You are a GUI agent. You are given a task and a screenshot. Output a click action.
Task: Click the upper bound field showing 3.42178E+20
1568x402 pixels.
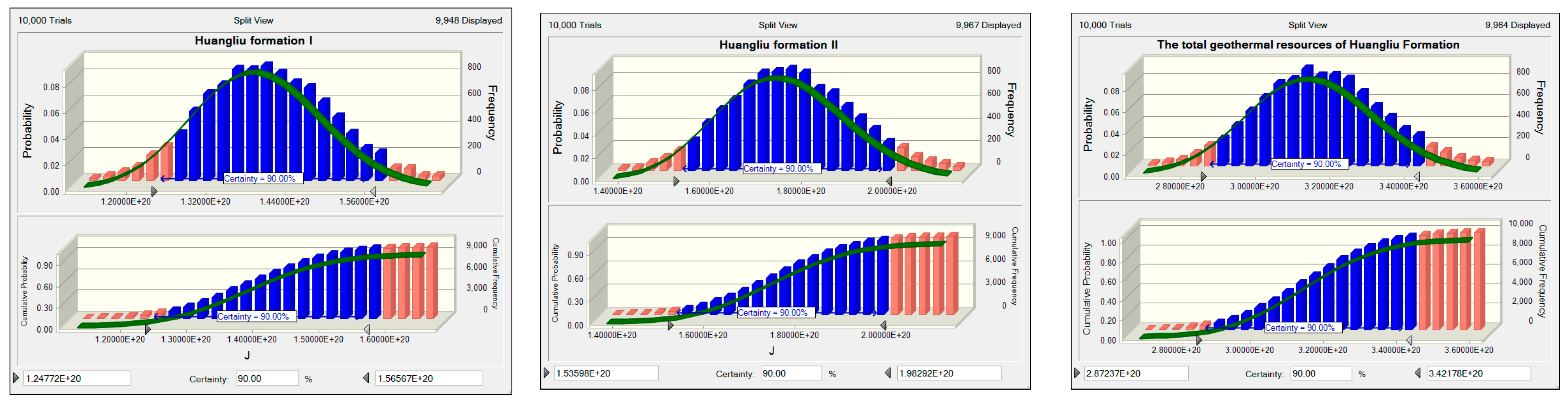(1478, 373)
